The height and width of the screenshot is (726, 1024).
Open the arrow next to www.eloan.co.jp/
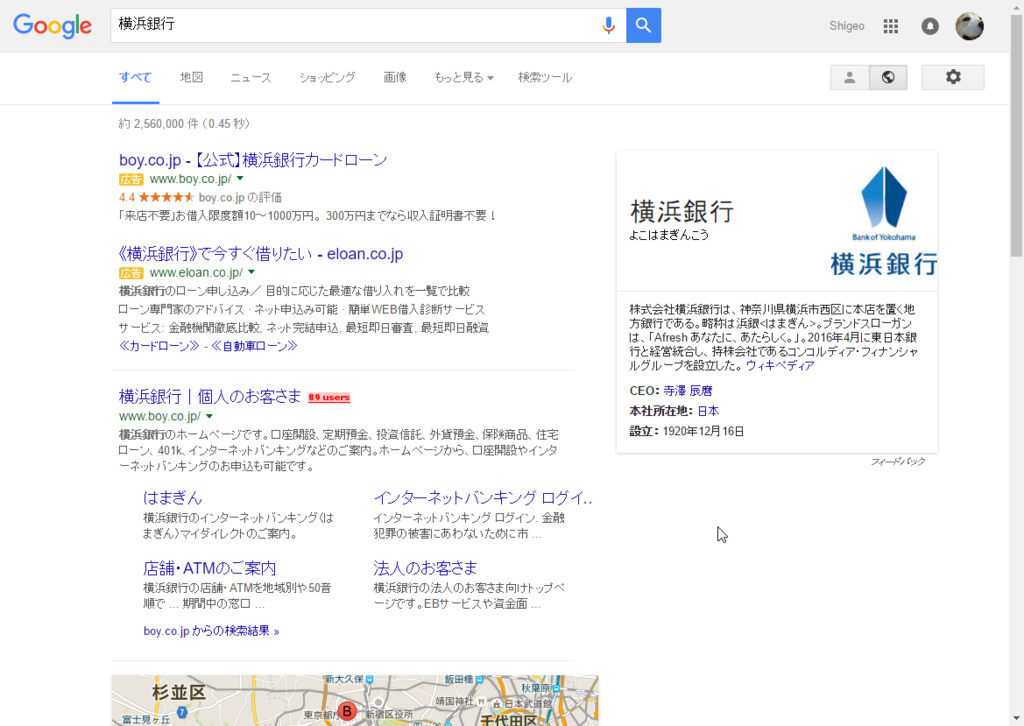[x=251, y=272]
